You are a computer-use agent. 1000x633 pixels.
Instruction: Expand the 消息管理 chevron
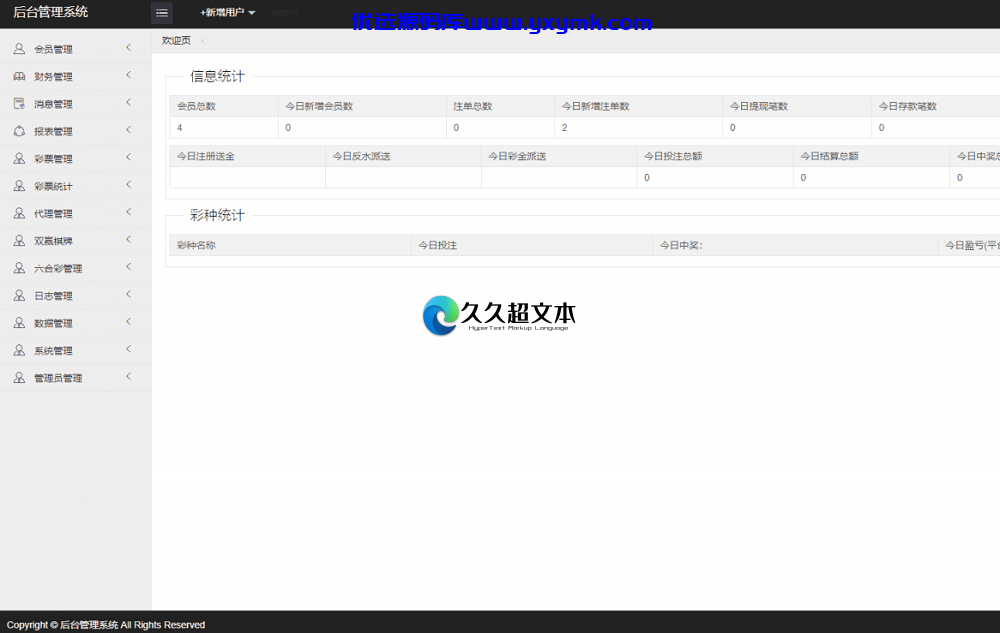[x=128, y=102]
